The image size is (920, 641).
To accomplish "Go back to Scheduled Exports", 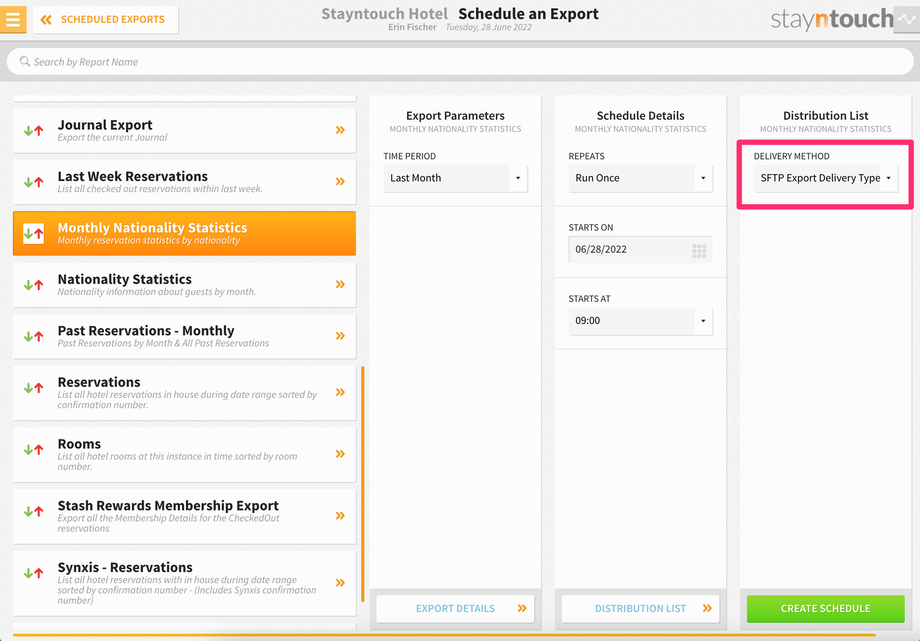I will (106, 19).
